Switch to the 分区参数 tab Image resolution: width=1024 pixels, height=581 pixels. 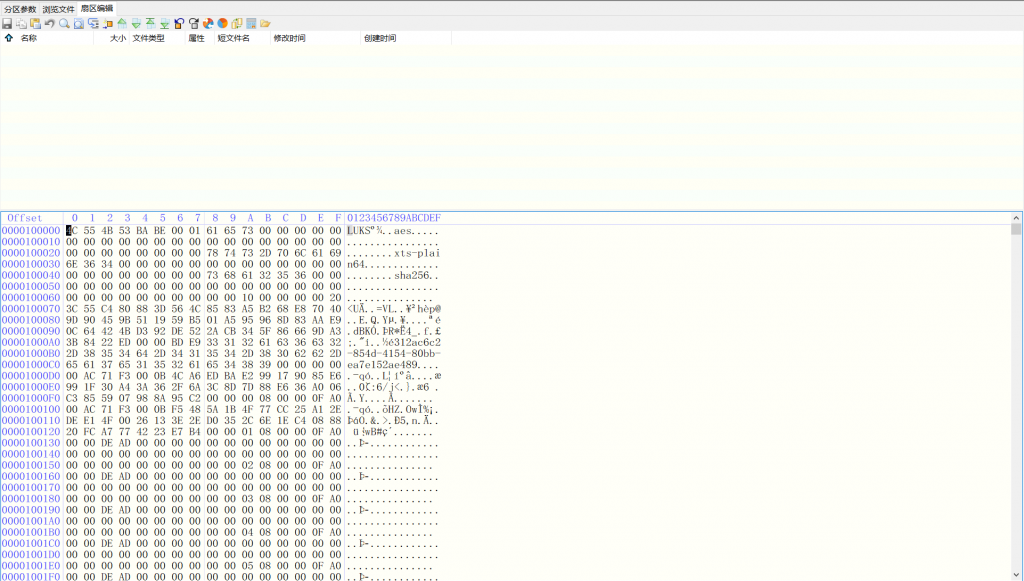[x=20, y=9]
